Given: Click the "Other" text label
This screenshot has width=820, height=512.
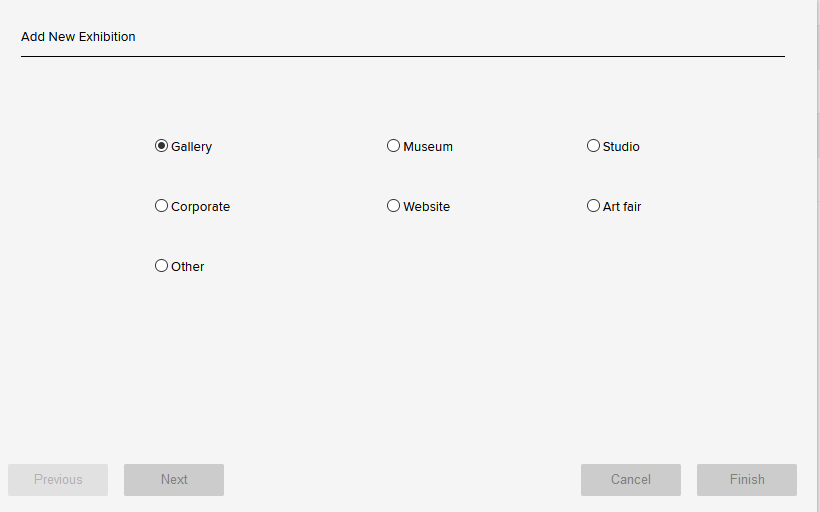Looking at the screenshot, I should 188,267.
